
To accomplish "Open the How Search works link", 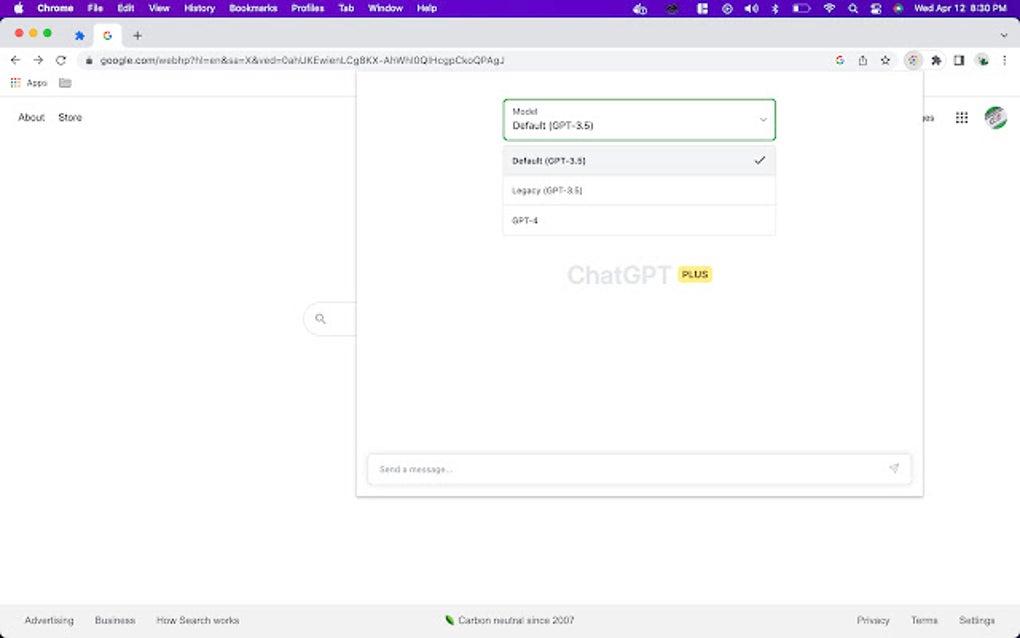I will point(198,620).
